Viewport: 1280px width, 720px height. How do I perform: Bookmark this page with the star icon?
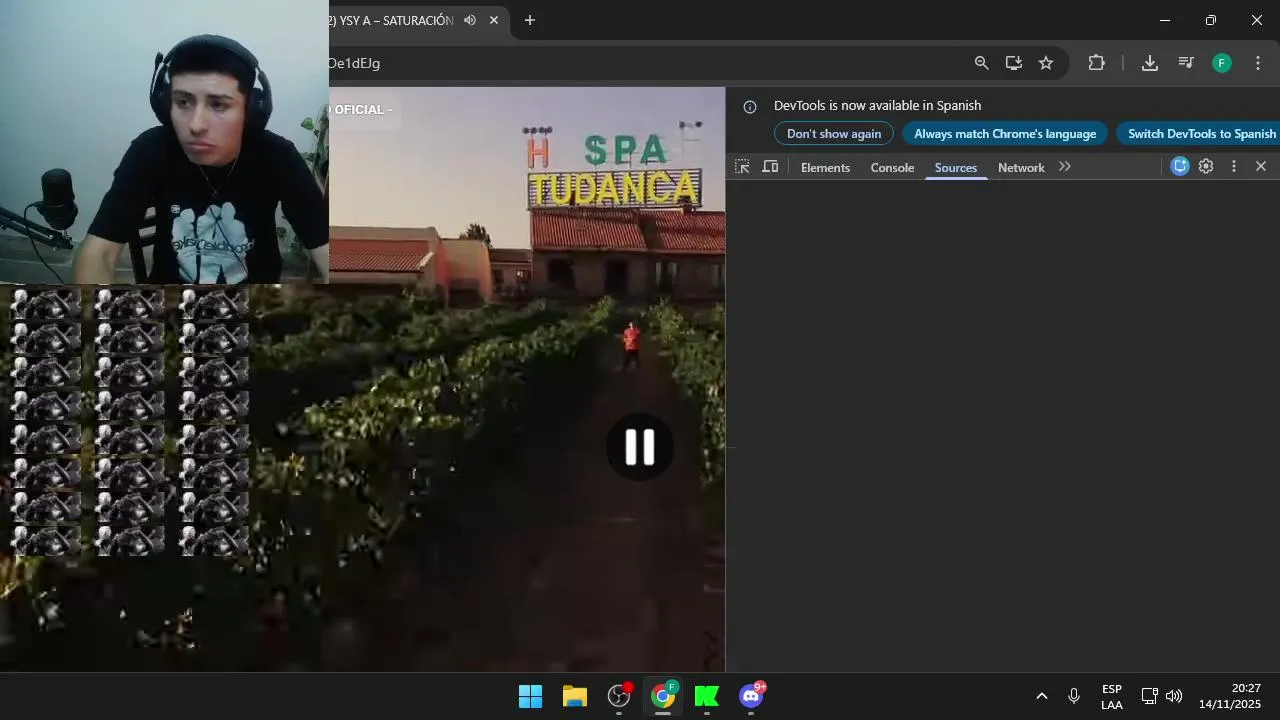click(1046, 63)
